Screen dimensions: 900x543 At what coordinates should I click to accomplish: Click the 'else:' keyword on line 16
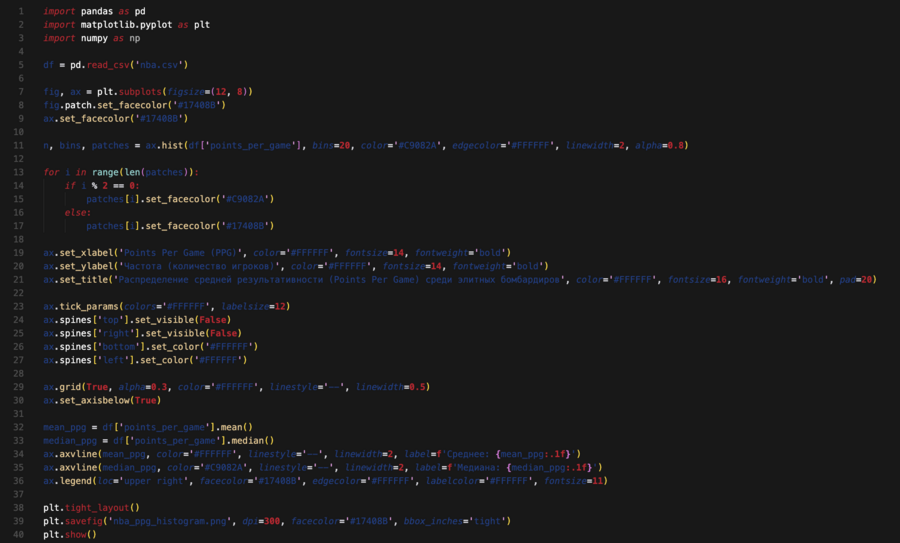click(78, 212)
